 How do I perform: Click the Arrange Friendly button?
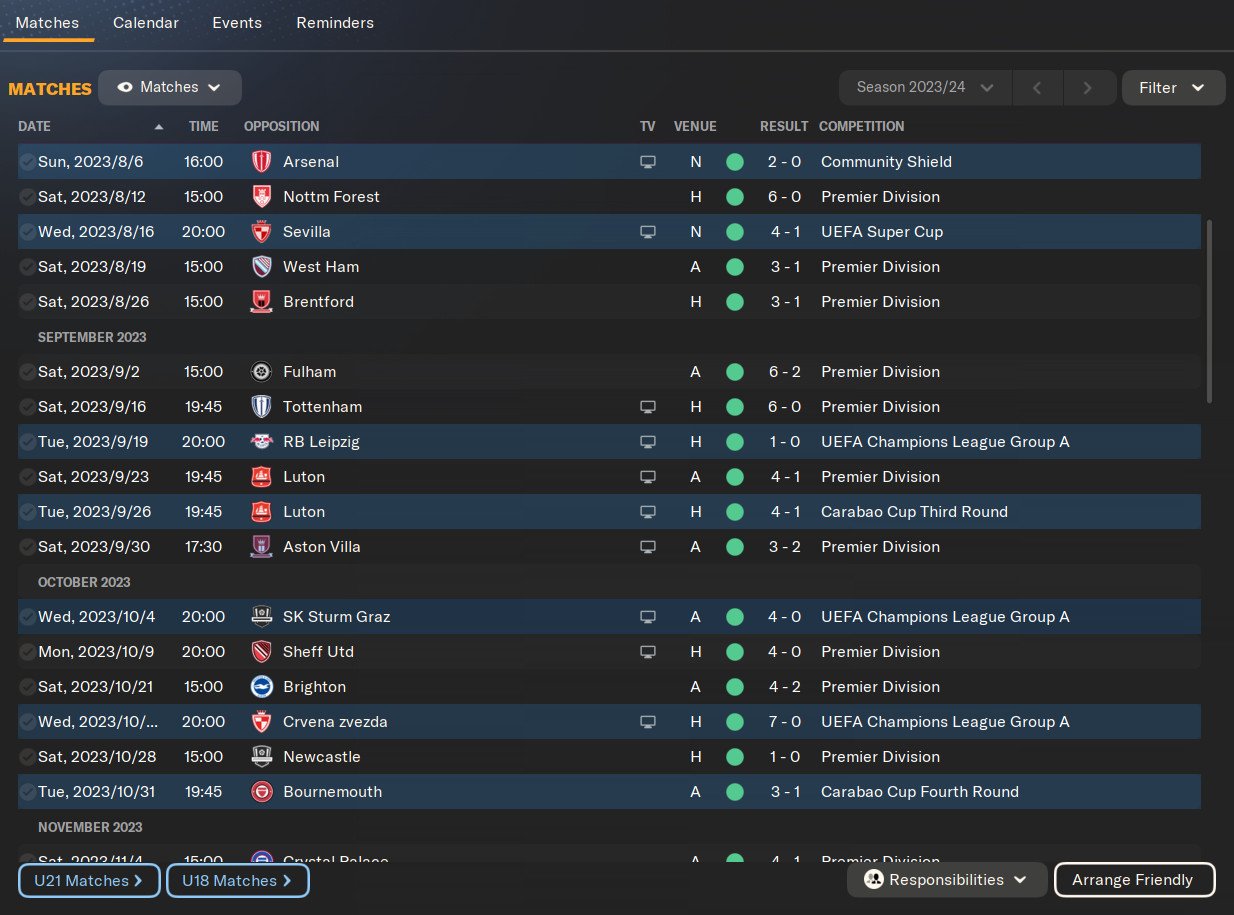pyautogui.click(x=1134, y=880)
